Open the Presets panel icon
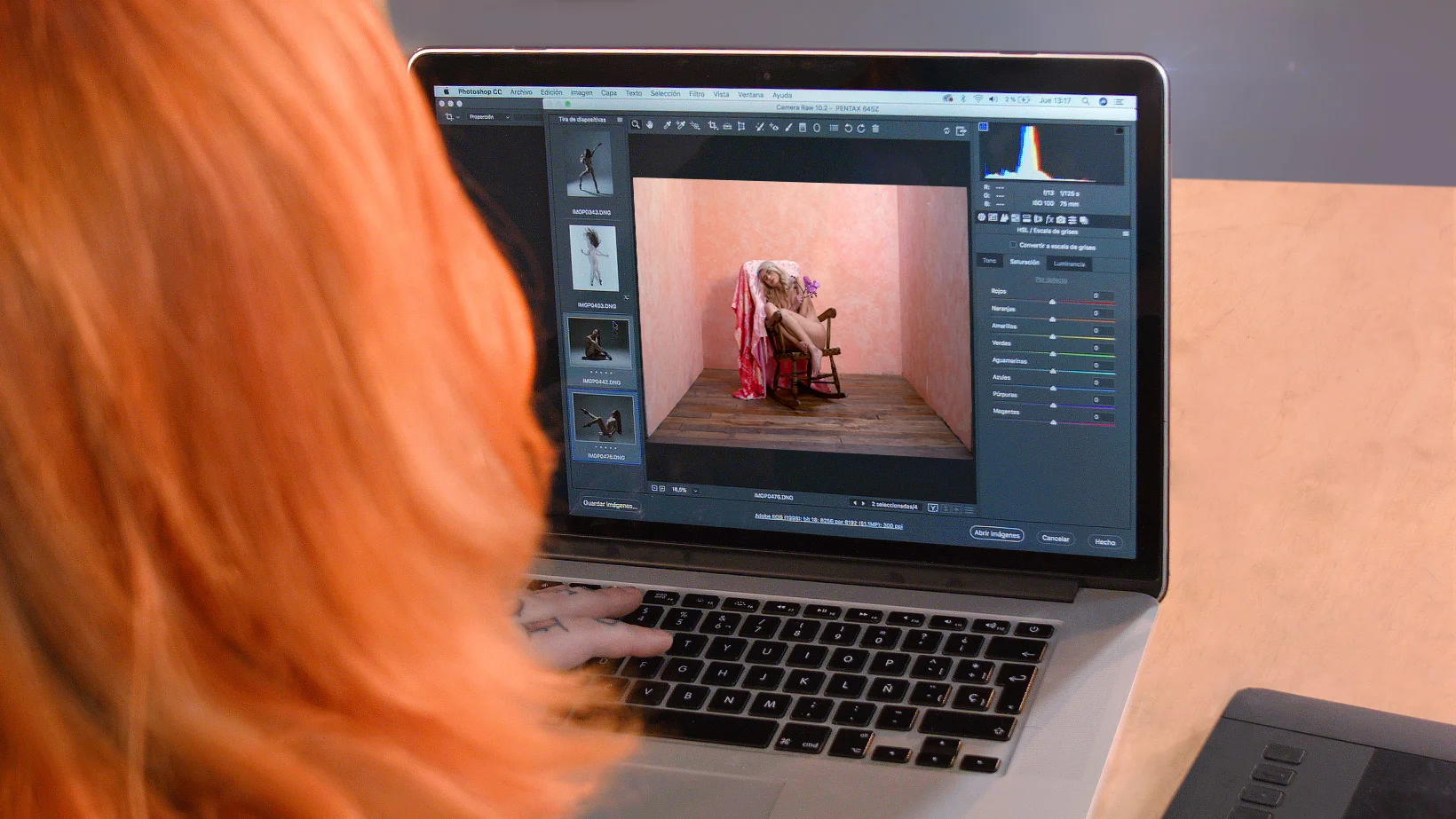Screen dimensions: 1456x819 tap(1072, 220)
